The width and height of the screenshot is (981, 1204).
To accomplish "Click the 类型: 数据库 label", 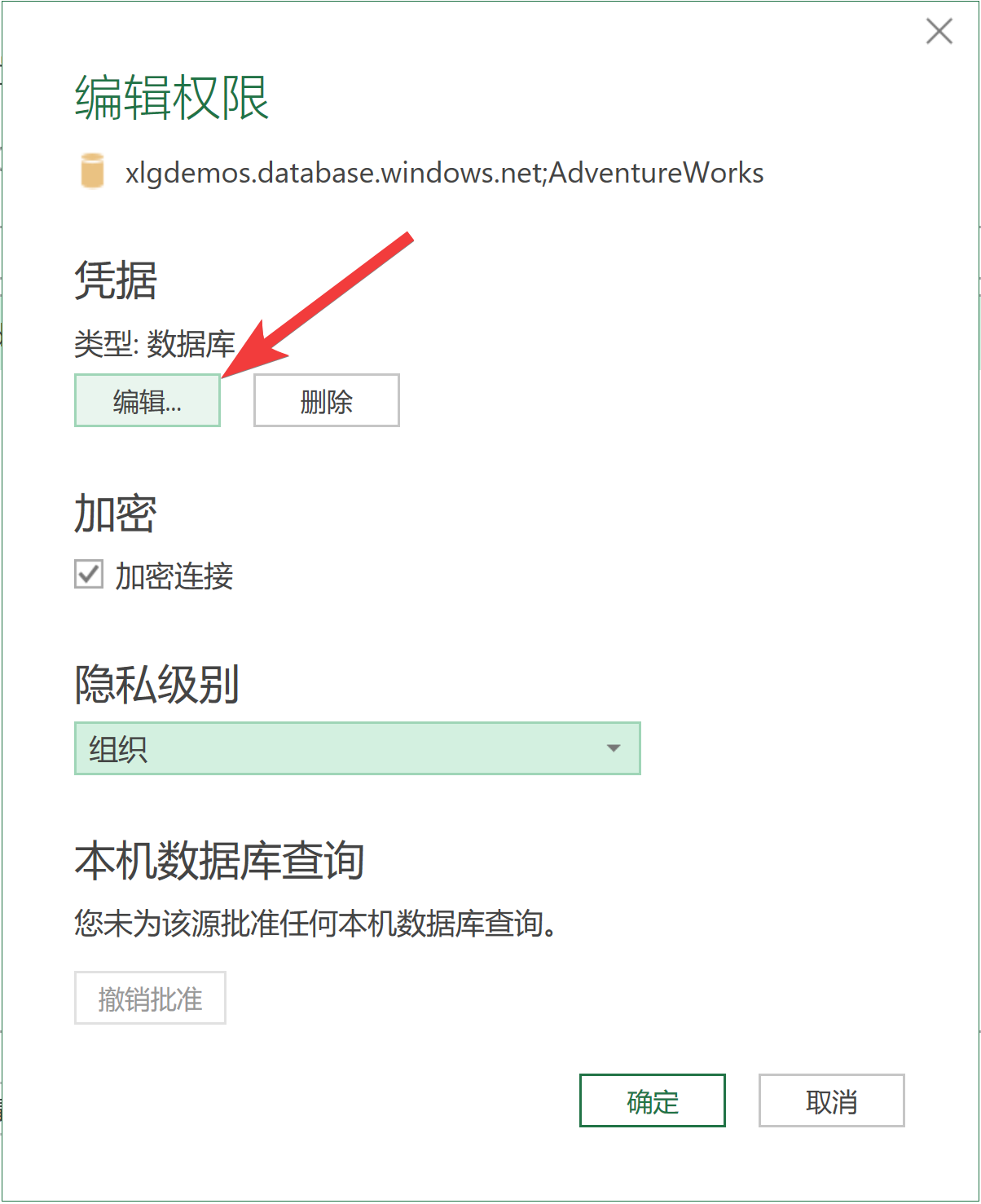I will [155, 345].
